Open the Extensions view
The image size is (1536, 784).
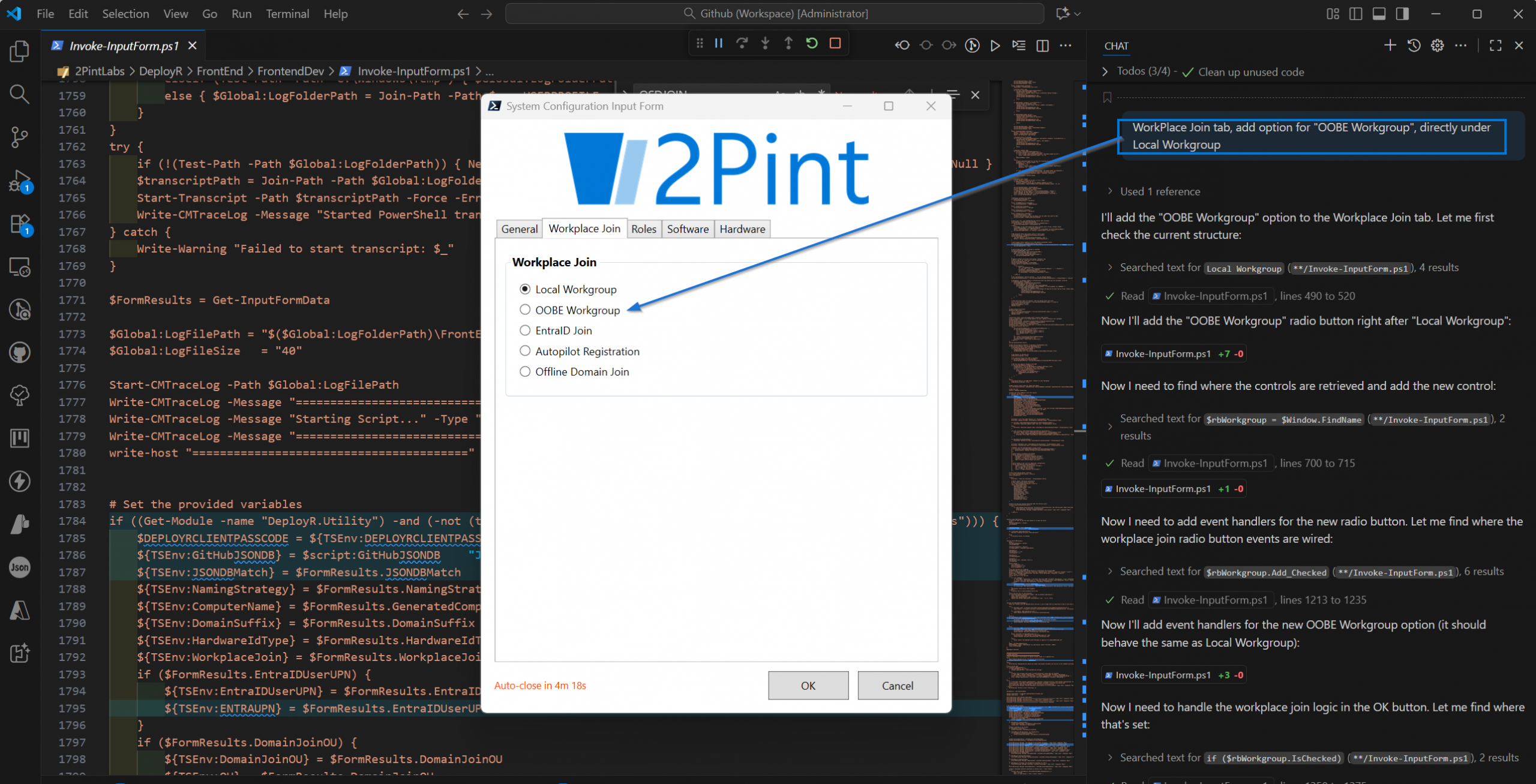pos(19,224)
